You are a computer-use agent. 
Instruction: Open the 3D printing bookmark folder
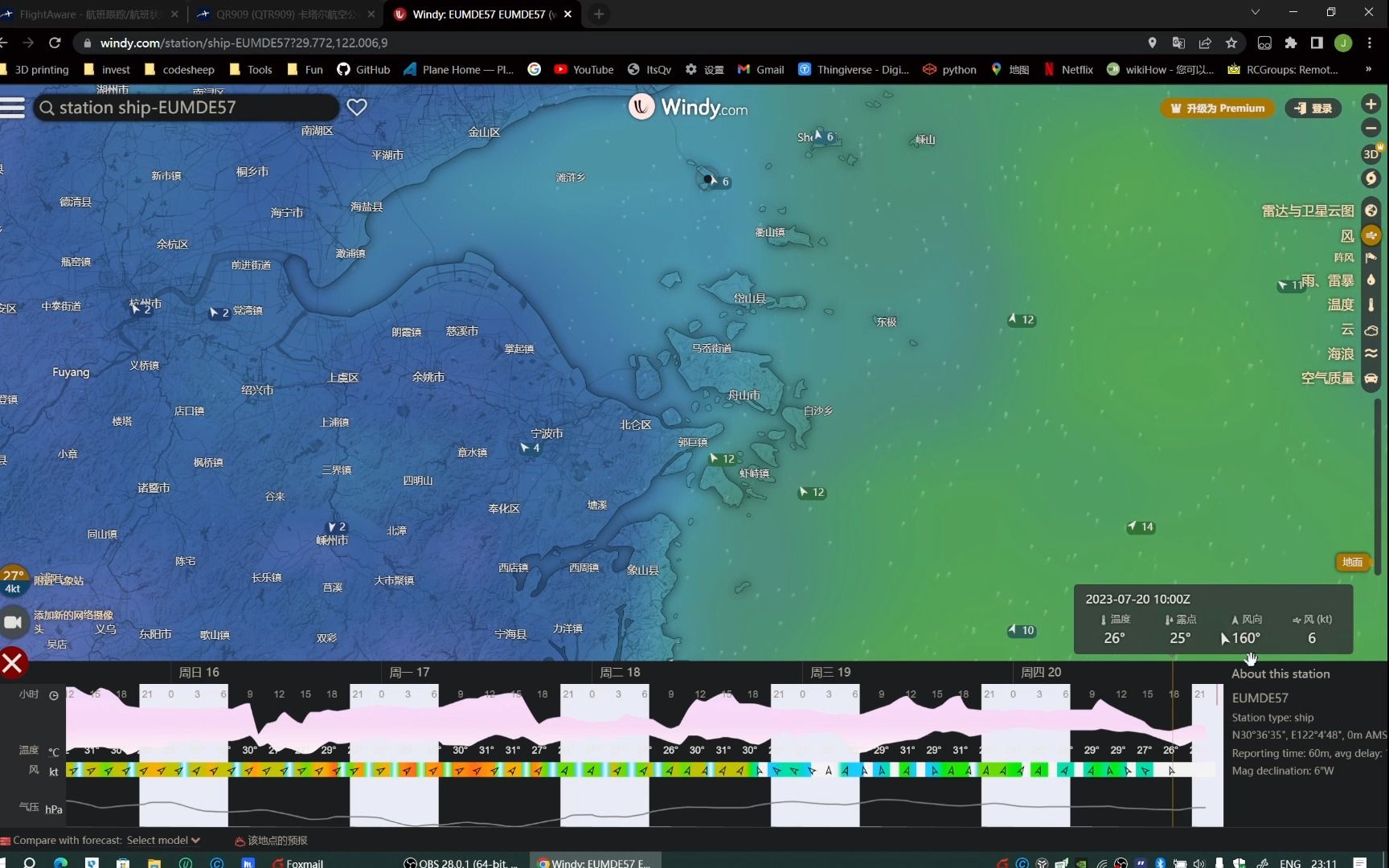click(x=35, y=70)
